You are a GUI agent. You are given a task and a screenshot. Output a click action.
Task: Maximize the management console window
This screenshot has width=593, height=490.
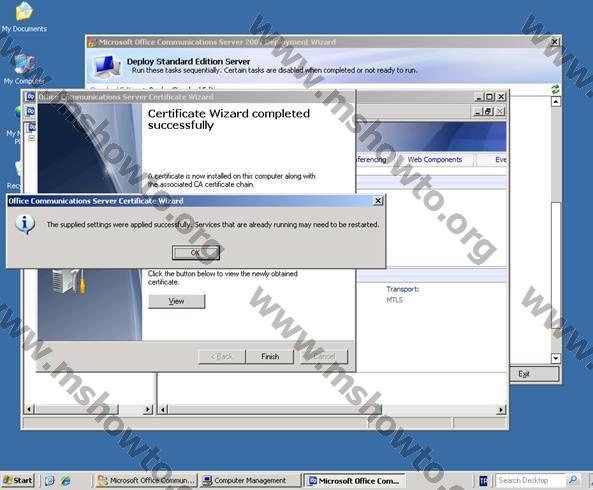tap(489, 97)
